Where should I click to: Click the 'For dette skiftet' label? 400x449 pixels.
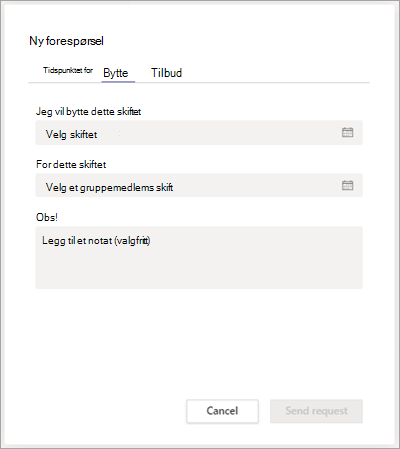pyautogui.click(x=71, y=164)
